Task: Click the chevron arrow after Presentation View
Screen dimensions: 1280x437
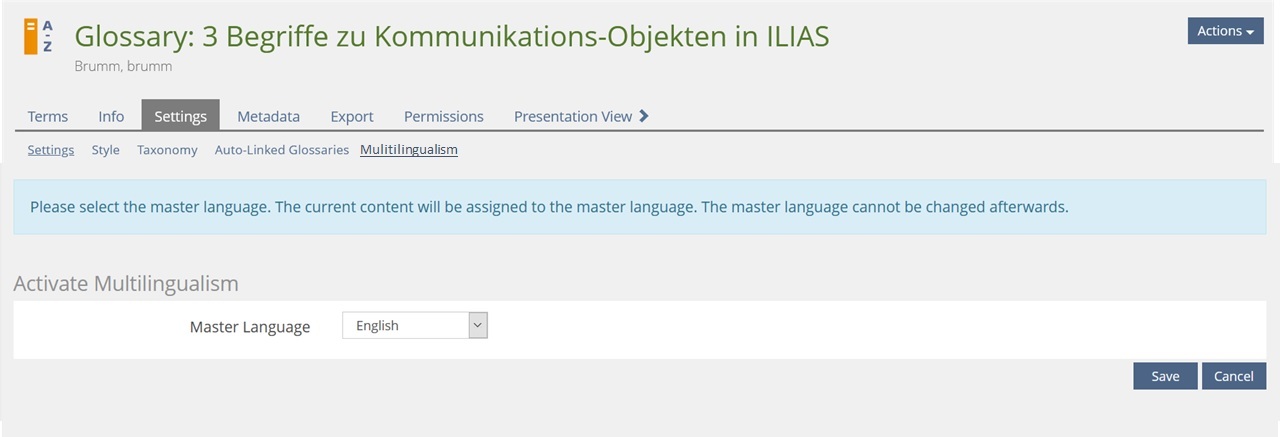Action: (644, 116)
